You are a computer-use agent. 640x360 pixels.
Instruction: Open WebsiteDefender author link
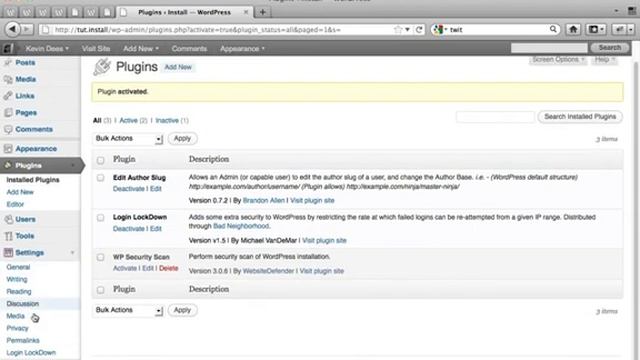268,271
